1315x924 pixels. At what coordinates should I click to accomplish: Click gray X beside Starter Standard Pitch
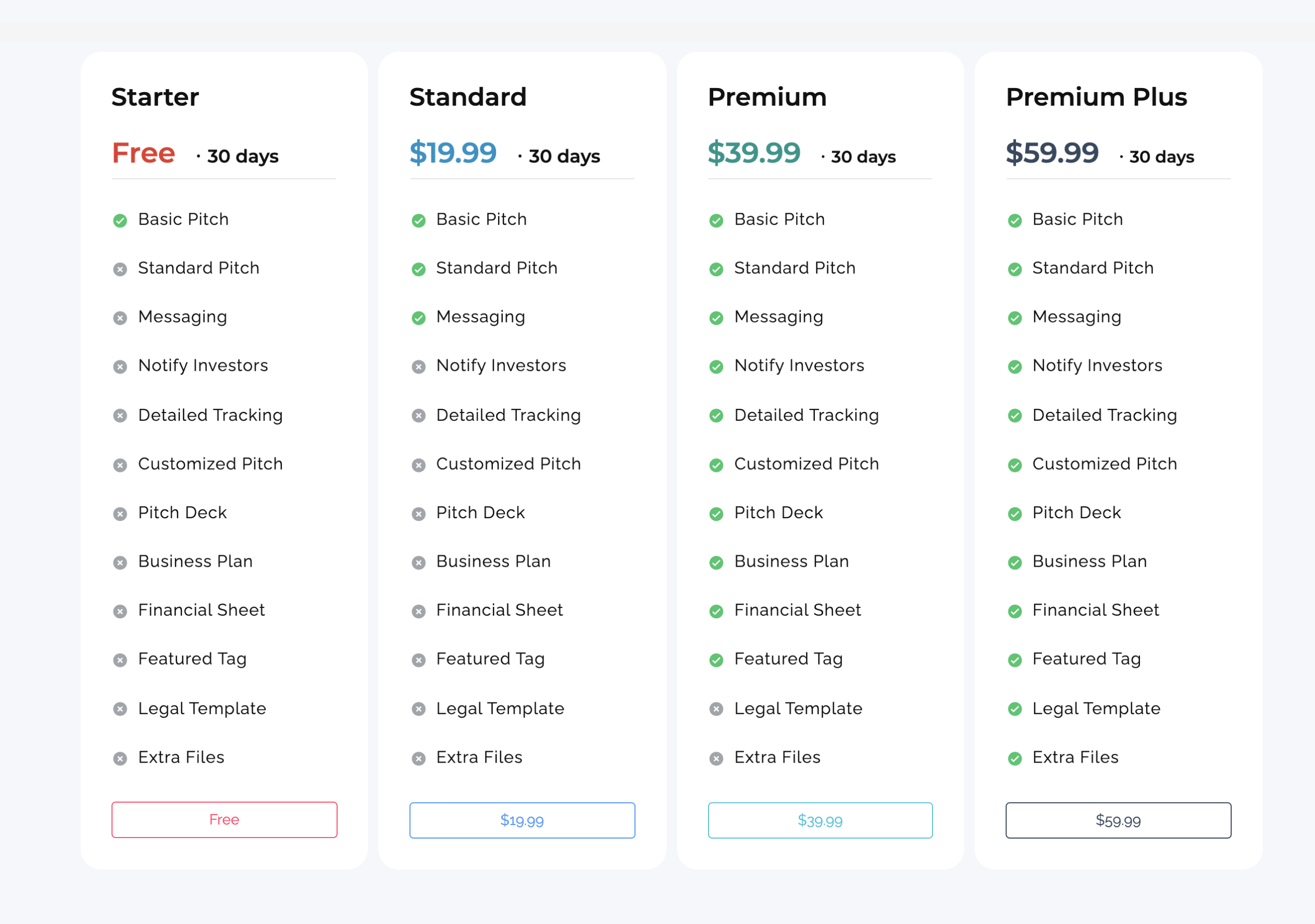(120, 269)
